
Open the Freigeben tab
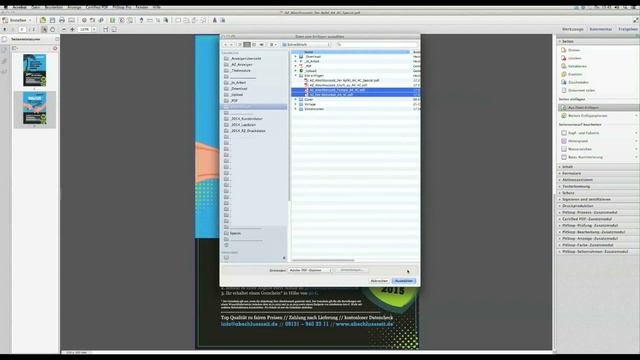click(x=628, y=29)
